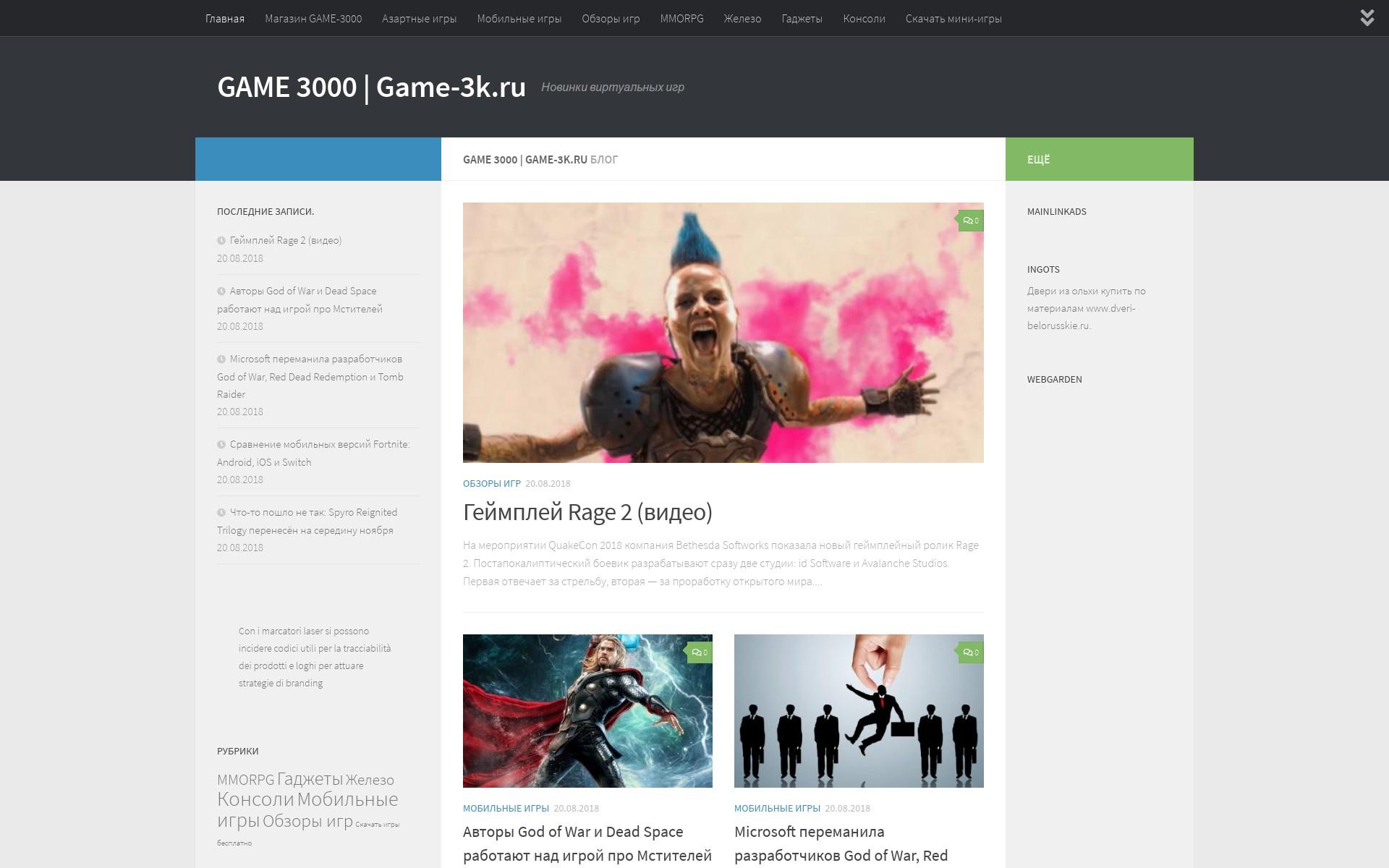Screen dimensions: 1389x868
Task: Click comment bubble icon on Thor thumbnail
Action: click(696, 652)
